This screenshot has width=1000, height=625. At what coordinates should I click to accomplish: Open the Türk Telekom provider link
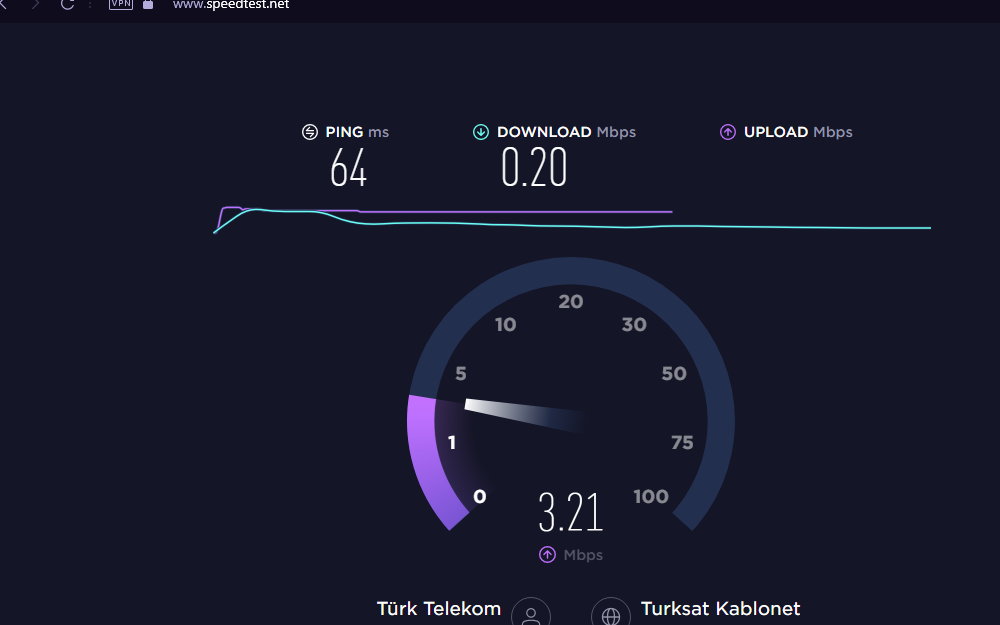pos(439,608)
